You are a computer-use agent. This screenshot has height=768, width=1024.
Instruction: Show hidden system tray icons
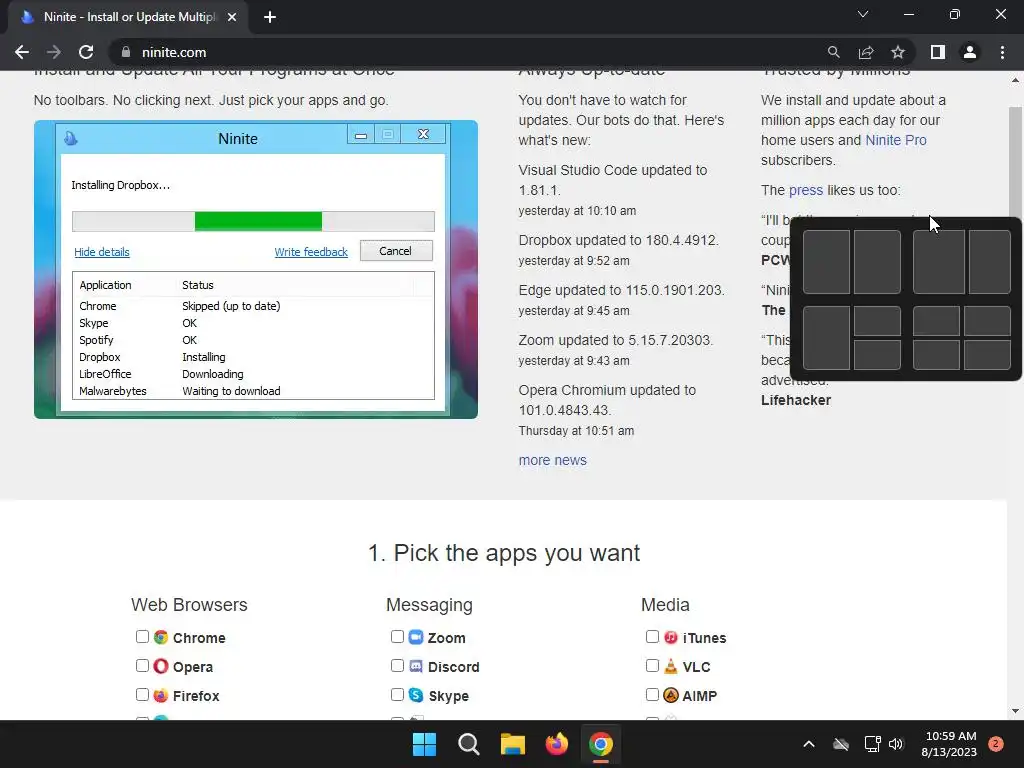pos(808,744)
